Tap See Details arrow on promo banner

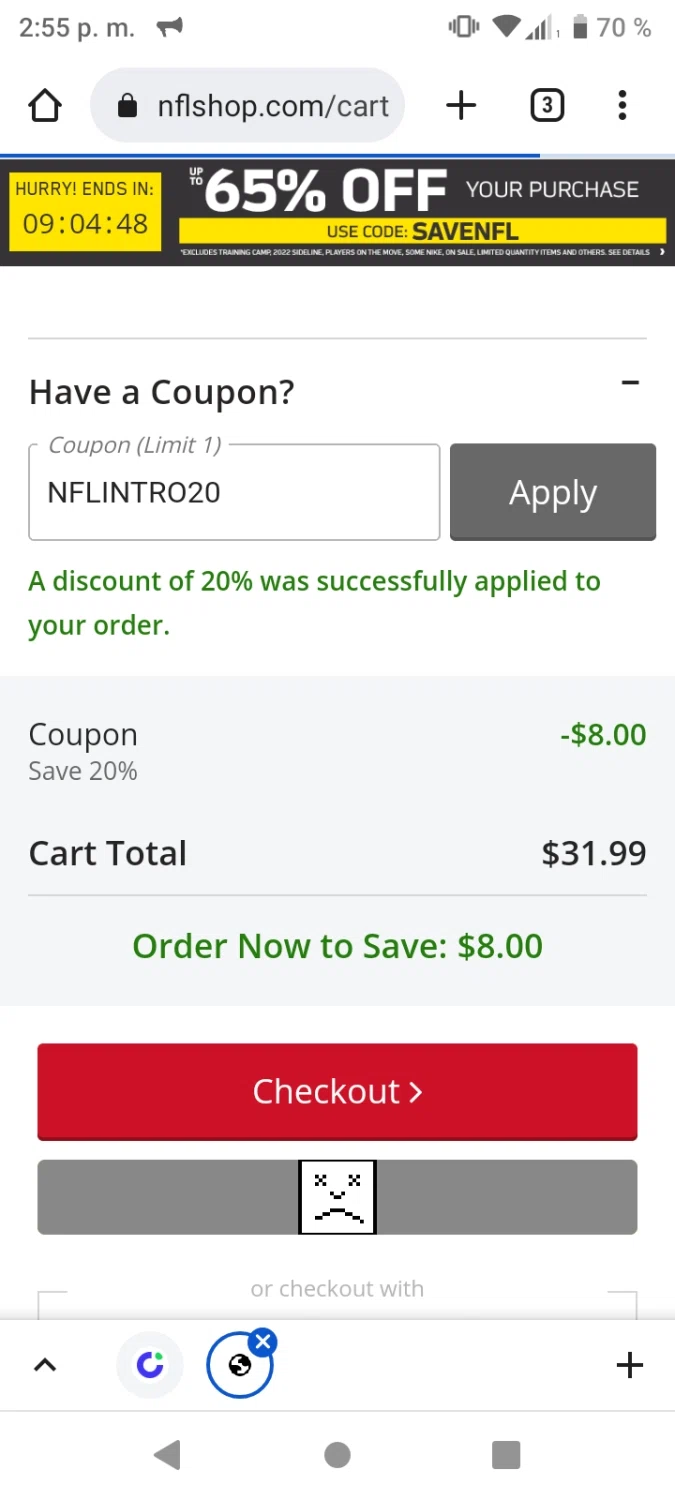coord(661,252)
